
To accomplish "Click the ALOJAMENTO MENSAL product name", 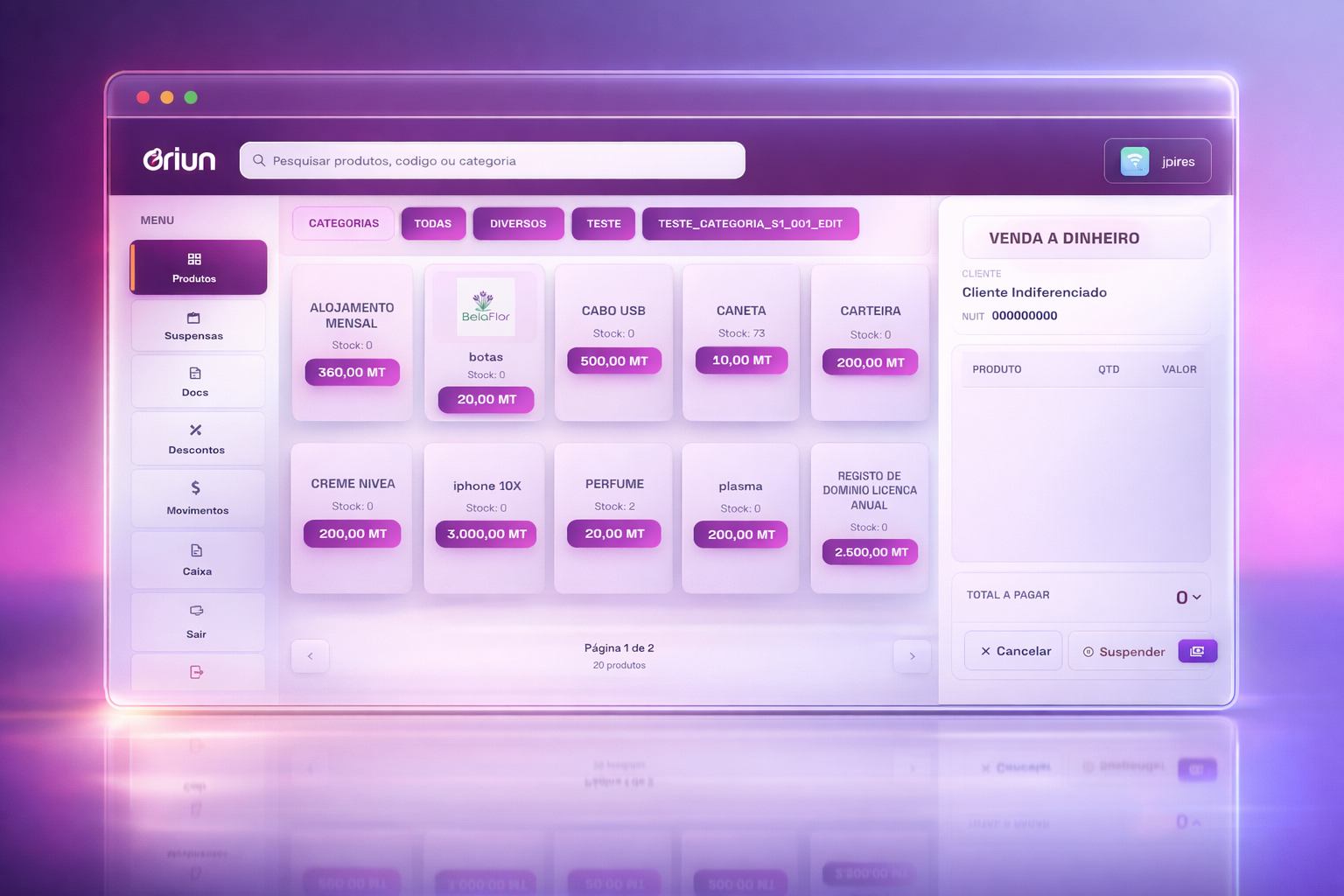I will click(x=352, y=315).
